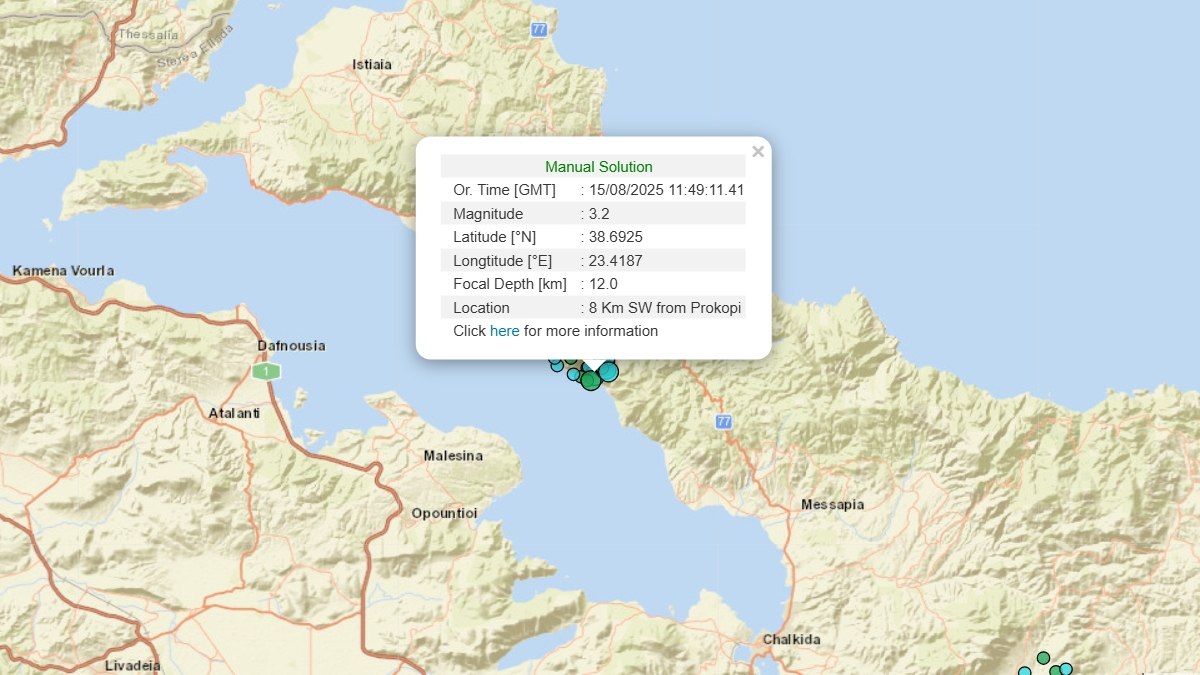This screenshot has height=675, width=1200.
Task: Select the Kamena Vourla map label
Action: click(x=63, y=271)
